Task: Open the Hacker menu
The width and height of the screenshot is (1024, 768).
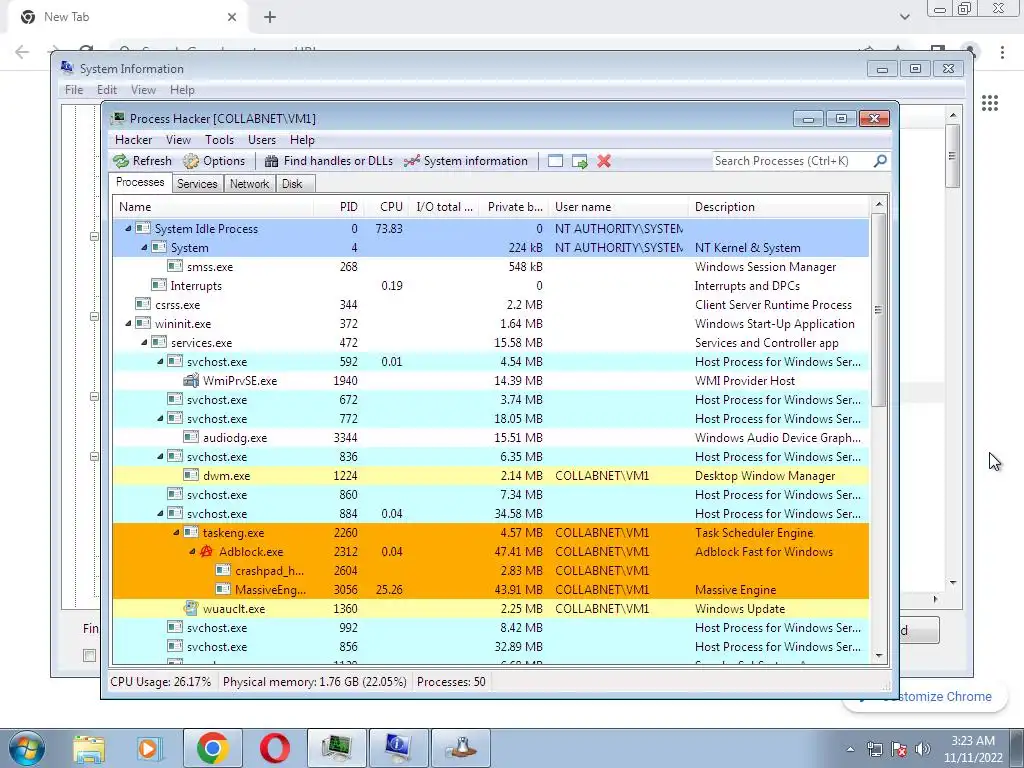Action: tap(133, 140)
